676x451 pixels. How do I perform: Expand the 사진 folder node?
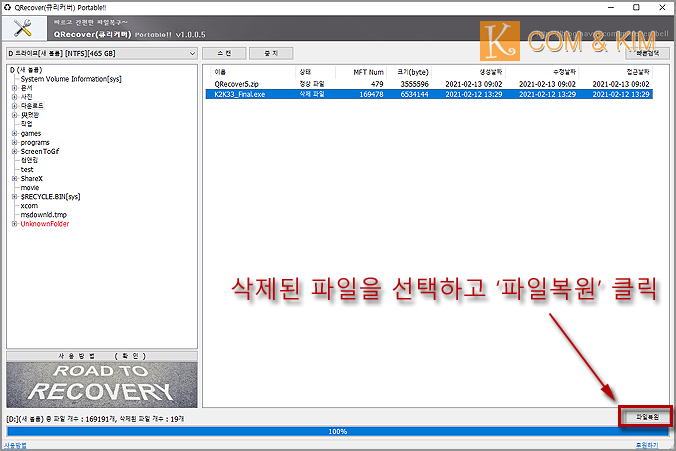(14, 97)
